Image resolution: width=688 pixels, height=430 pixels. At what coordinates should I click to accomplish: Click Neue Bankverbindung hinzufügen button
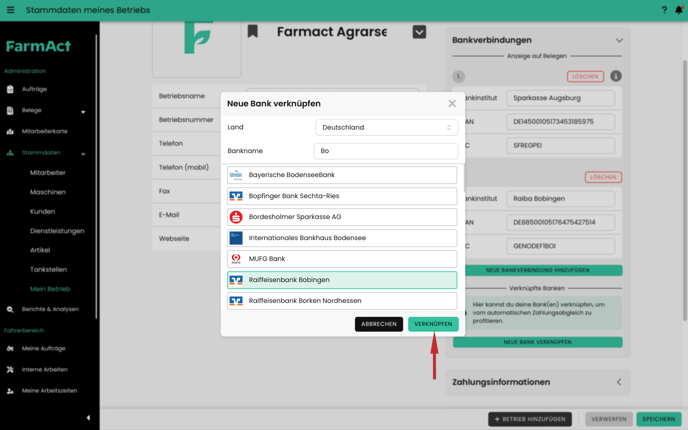(x=538, y=270)
